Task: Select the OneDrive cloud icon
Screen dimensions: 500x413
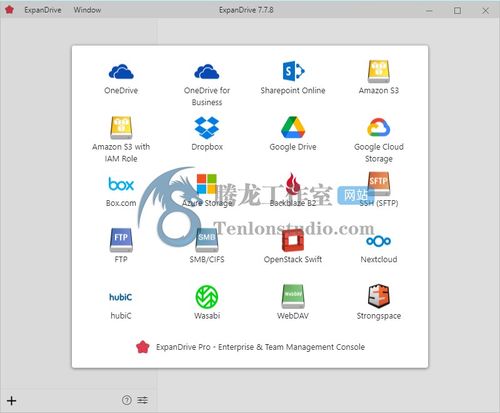Action: tap(121, 71)
